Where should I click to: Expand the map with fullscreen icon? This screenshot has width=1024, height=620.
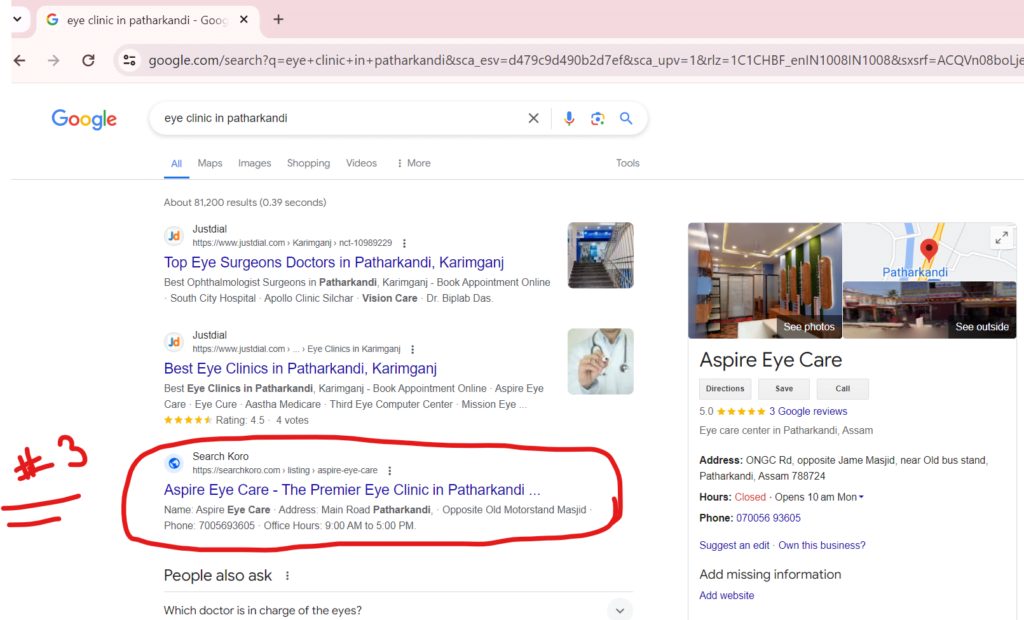1000,237
